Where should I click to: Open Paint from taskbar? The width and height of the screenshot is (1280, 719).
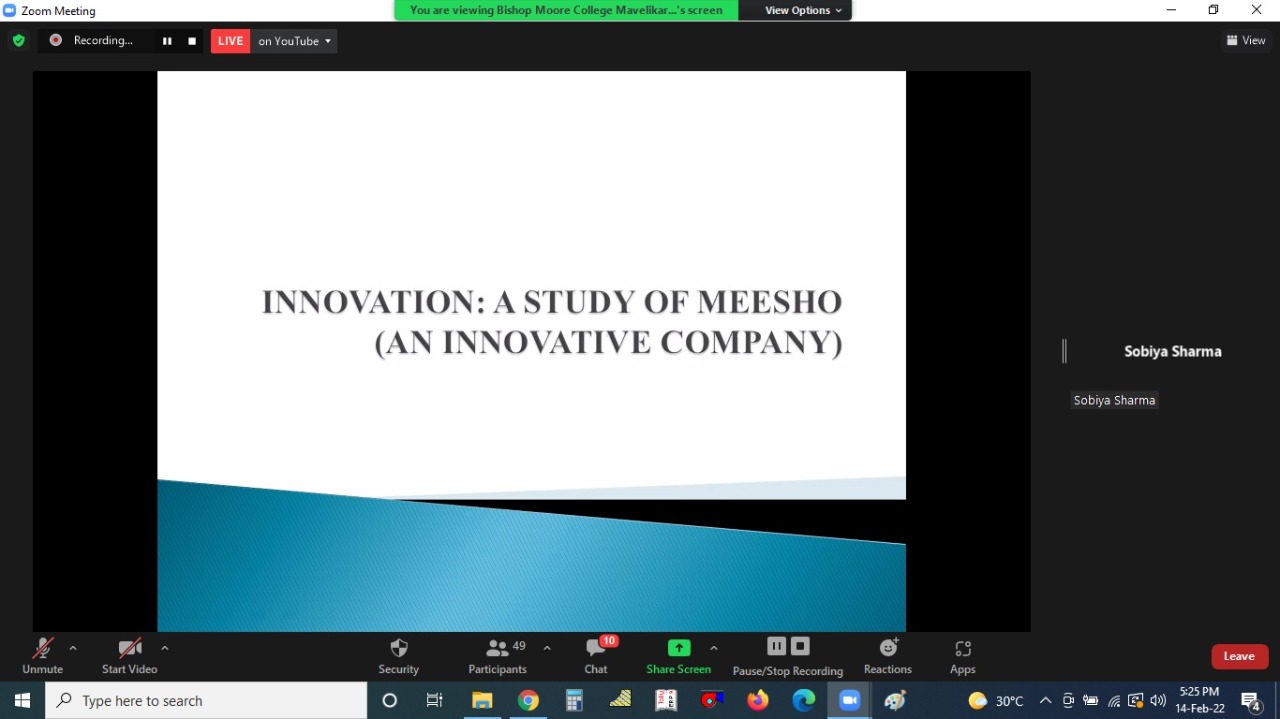(x=896, y=701)
